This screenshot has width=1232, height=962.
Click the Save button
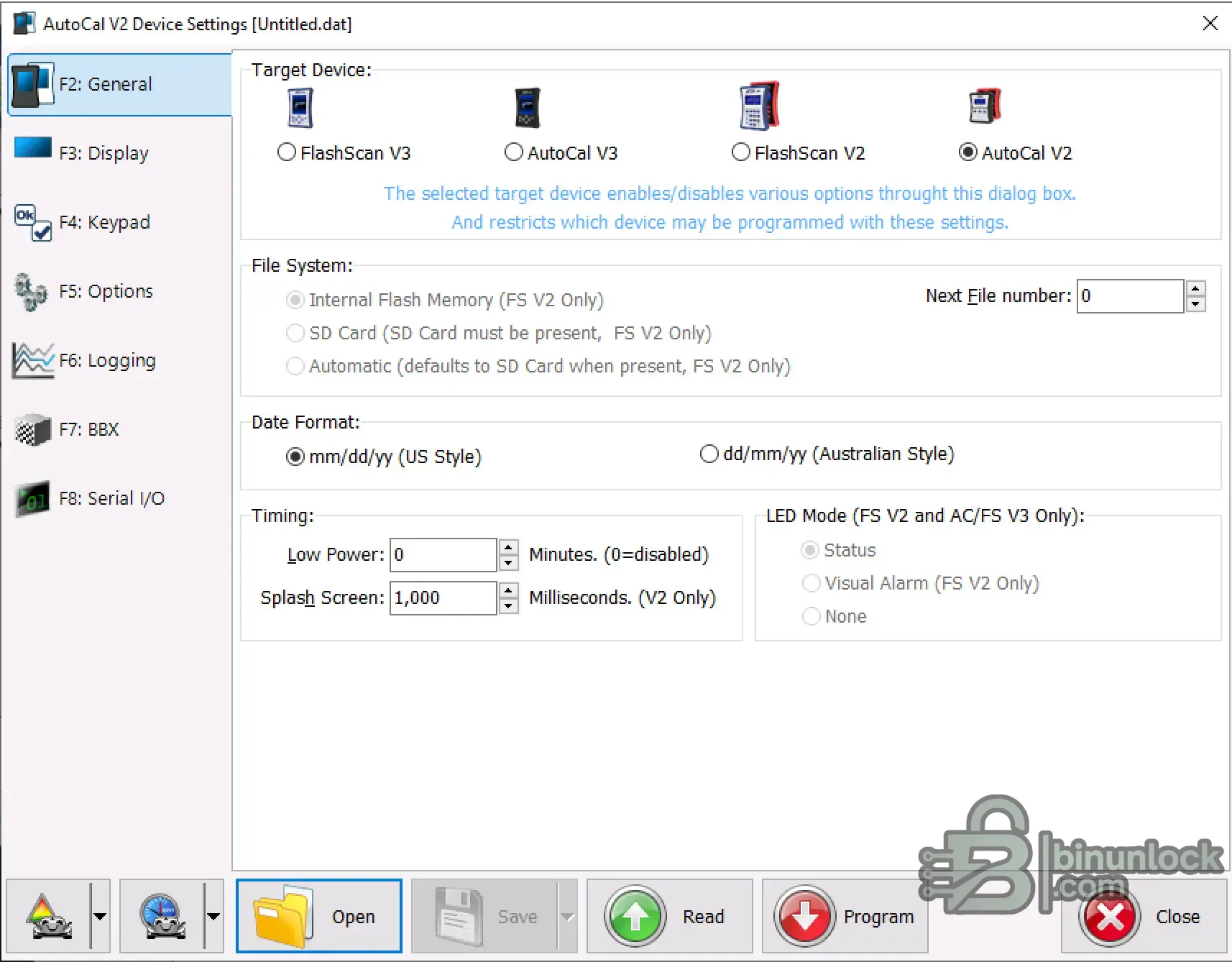tap(486, 915)
